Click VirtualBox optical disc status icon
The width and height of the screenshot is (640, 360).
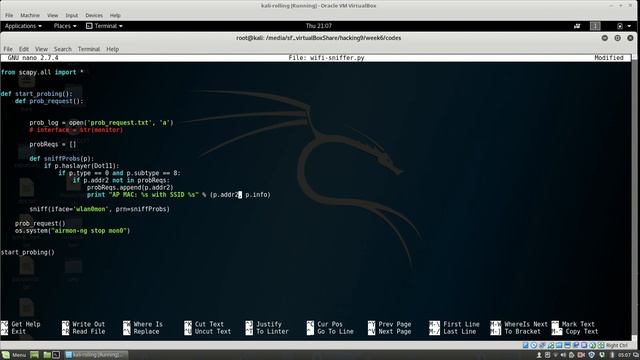533,345
